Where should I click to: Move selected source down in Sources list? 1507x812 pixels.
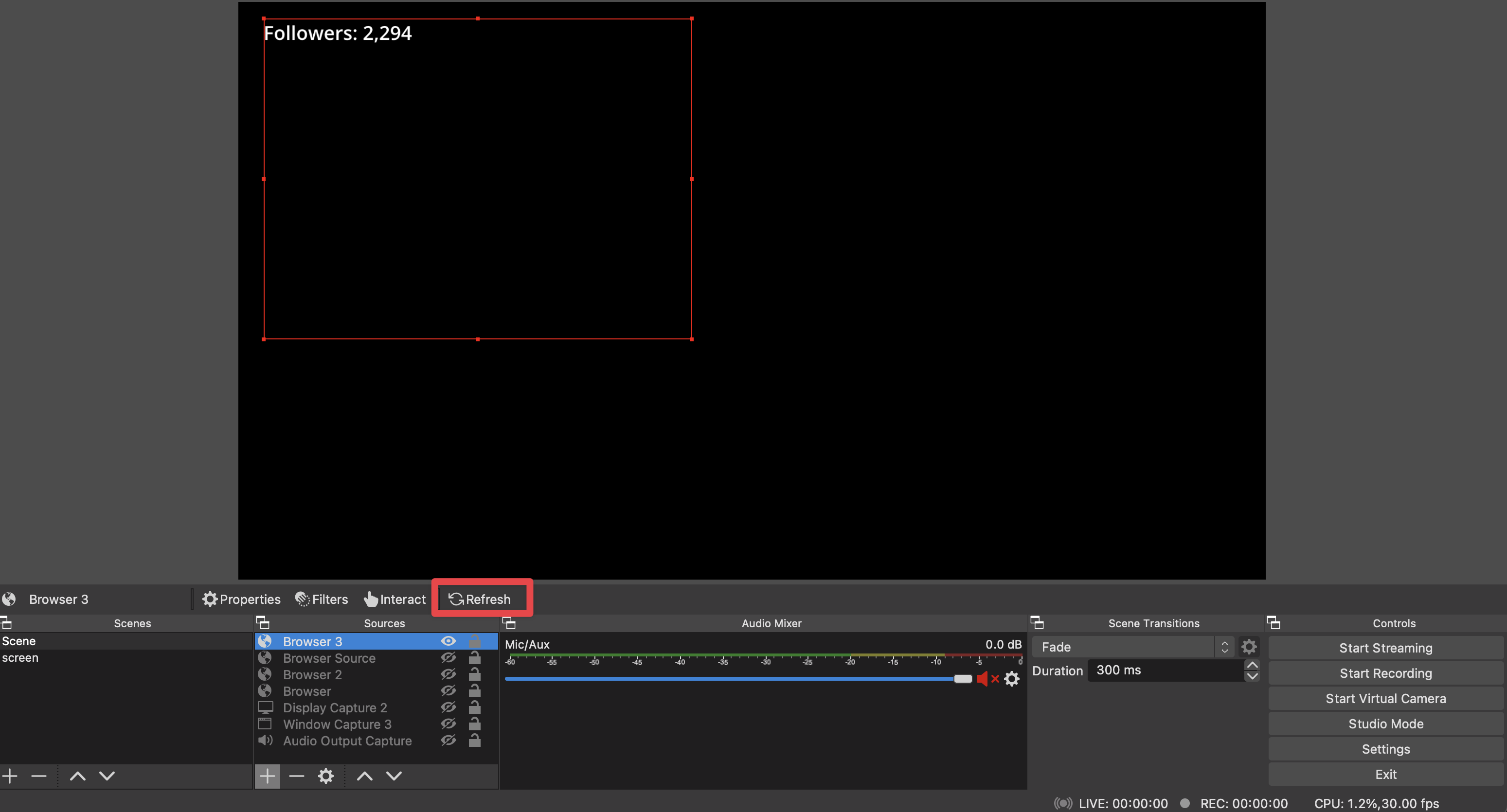[394, 776]
